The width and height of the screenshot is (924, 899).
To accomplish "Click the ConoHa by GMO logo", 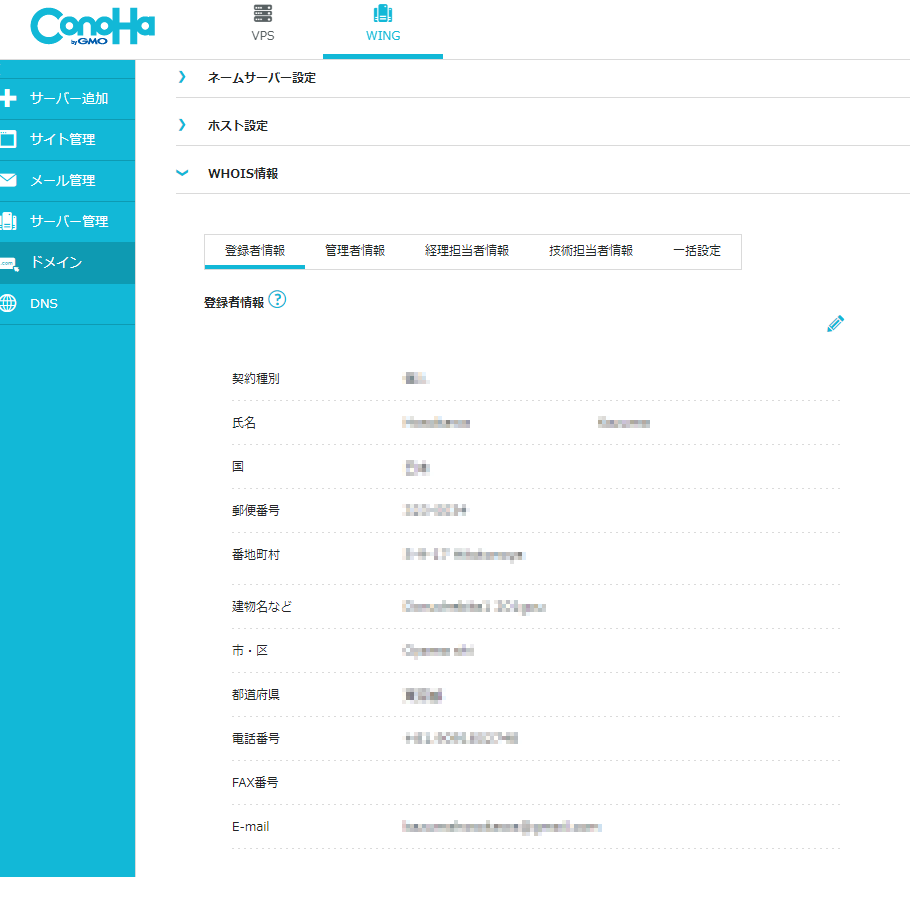I will tap(93, 26).
